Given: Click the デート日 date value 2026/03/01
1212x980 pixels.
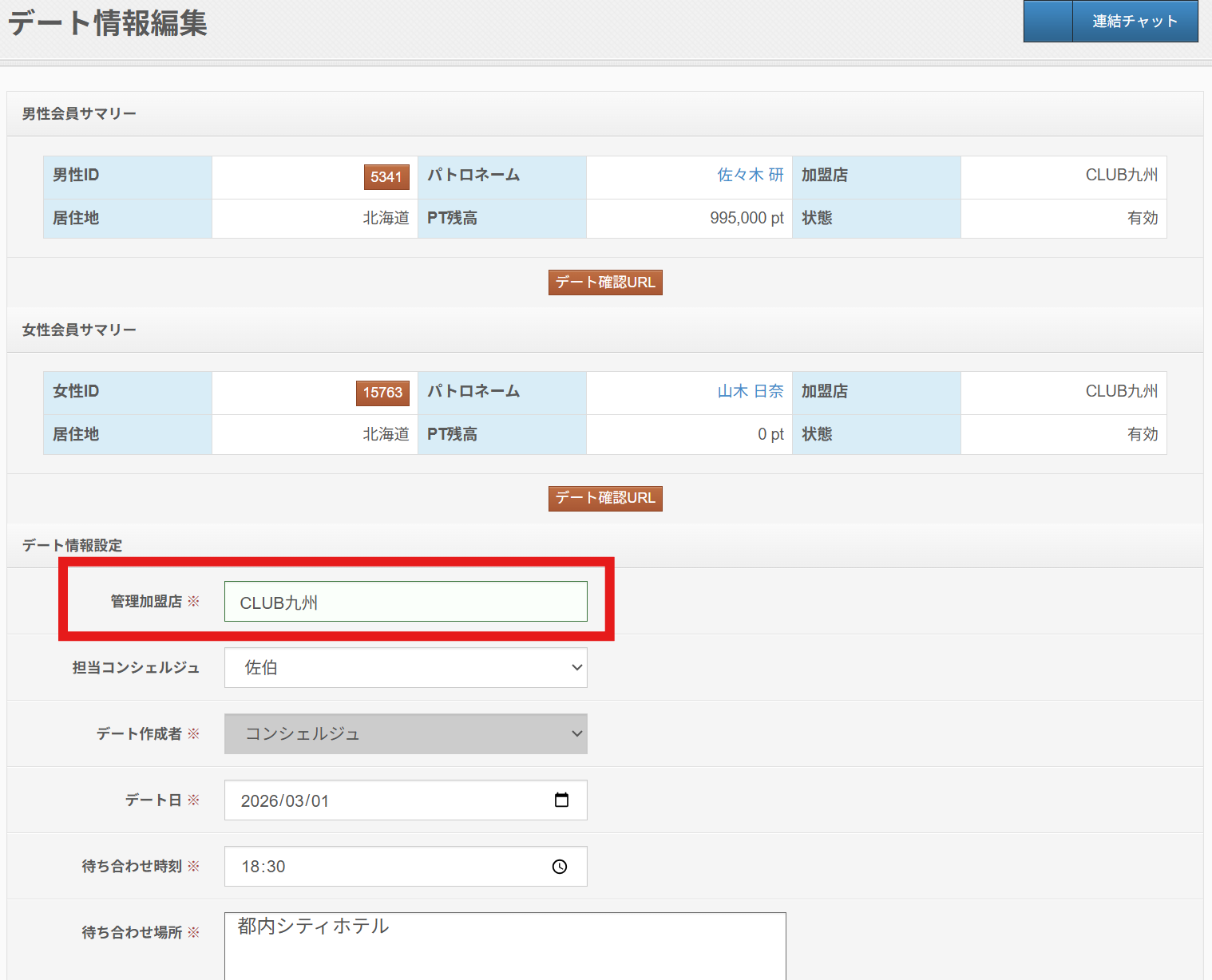Looking at the screenshot, I should click(x=285, y=800).
